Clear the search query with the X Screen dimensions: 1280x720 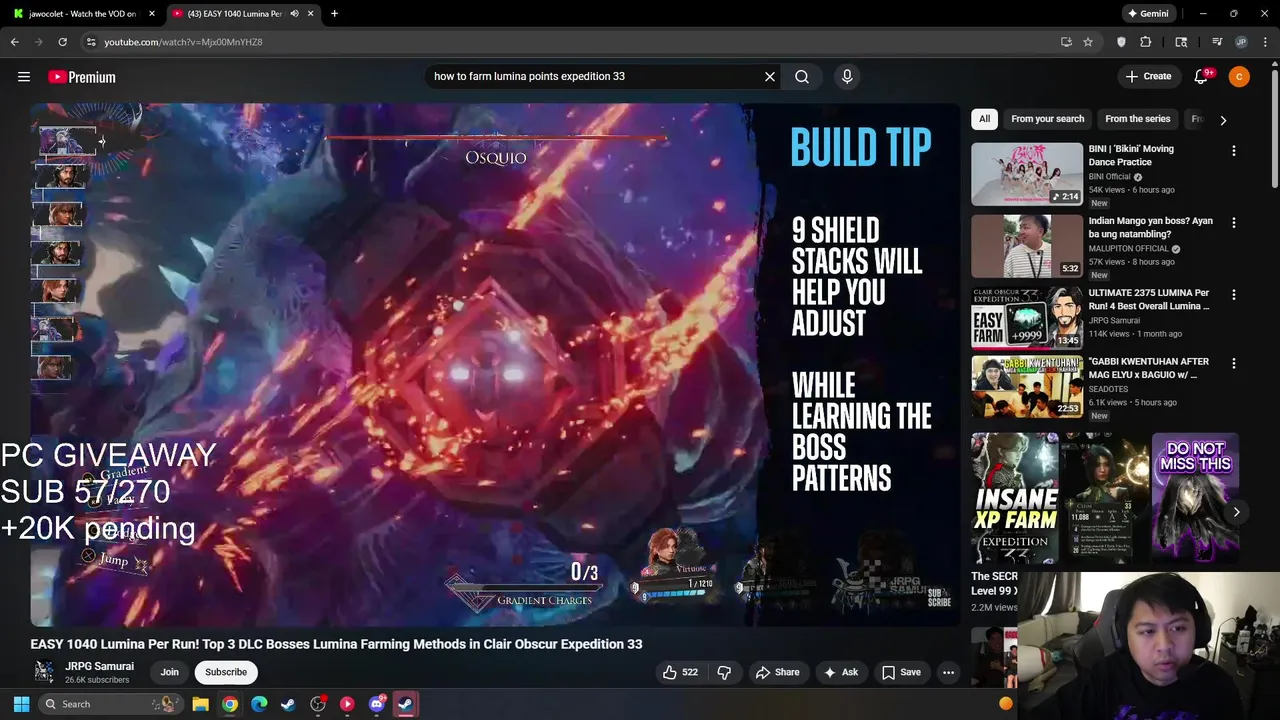point(770,76)
